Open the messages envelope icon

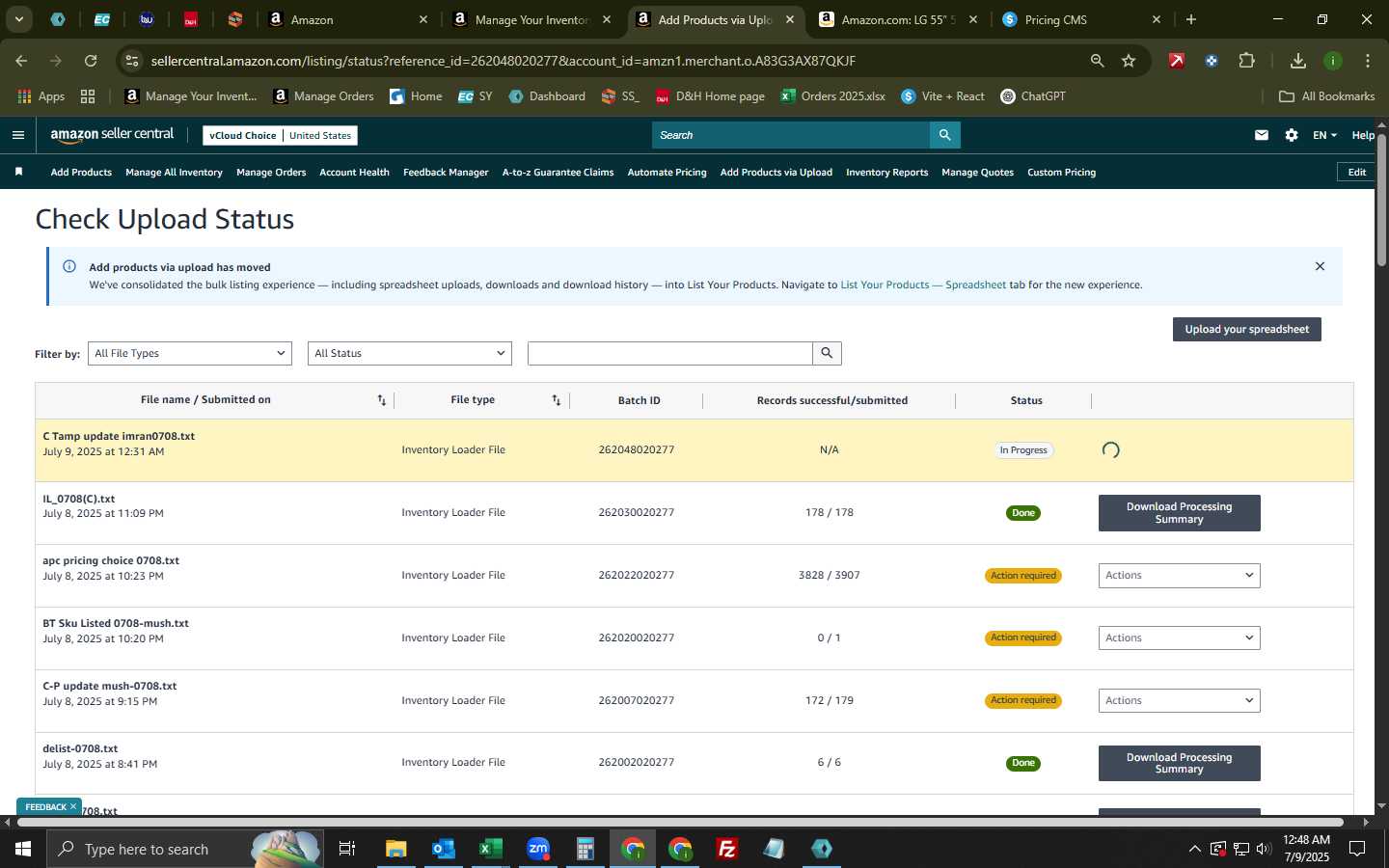click(x=1262, y=135)
